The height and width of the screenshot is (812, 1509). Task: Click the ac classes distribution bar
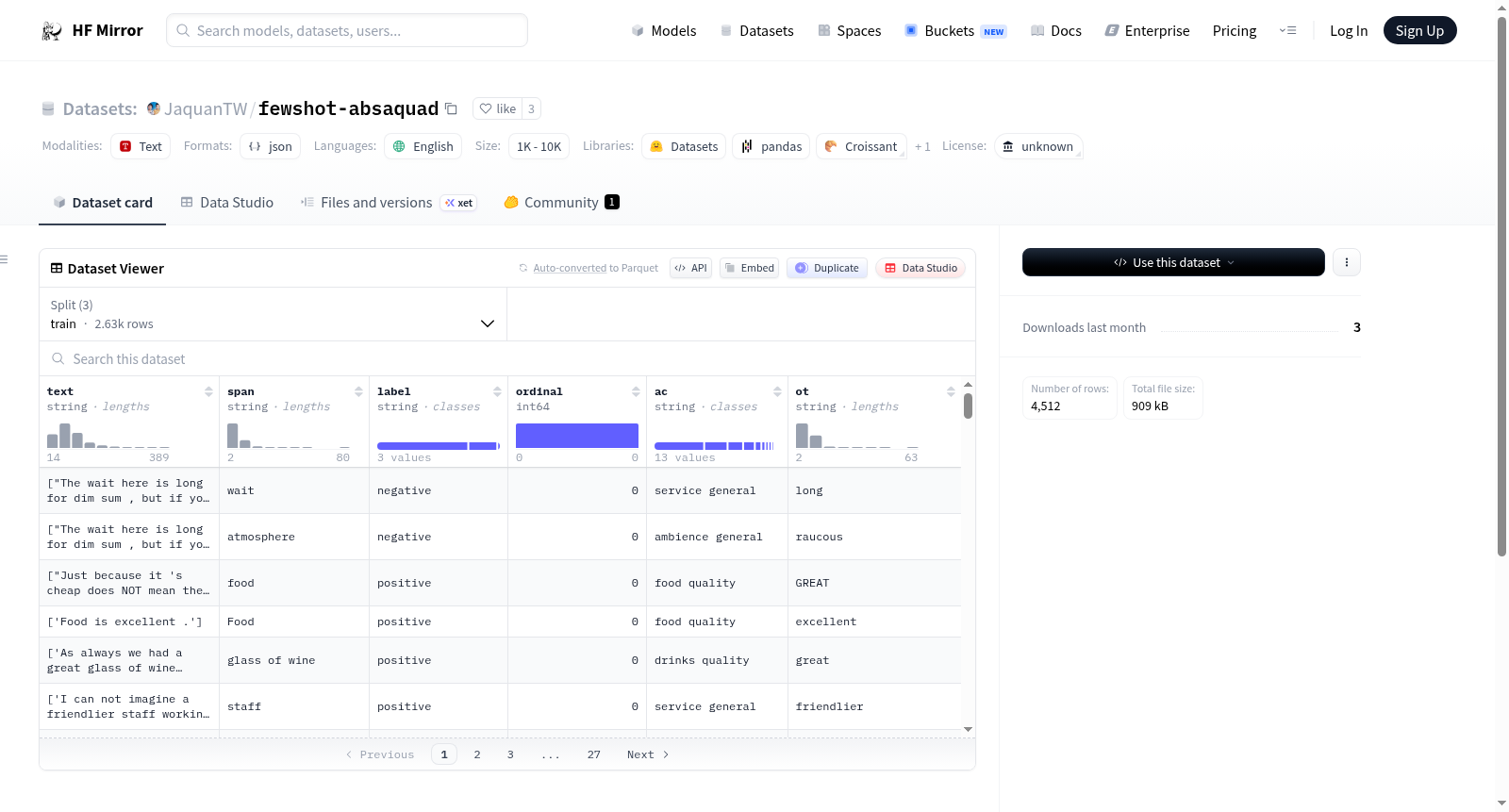(x=714, y=446)
